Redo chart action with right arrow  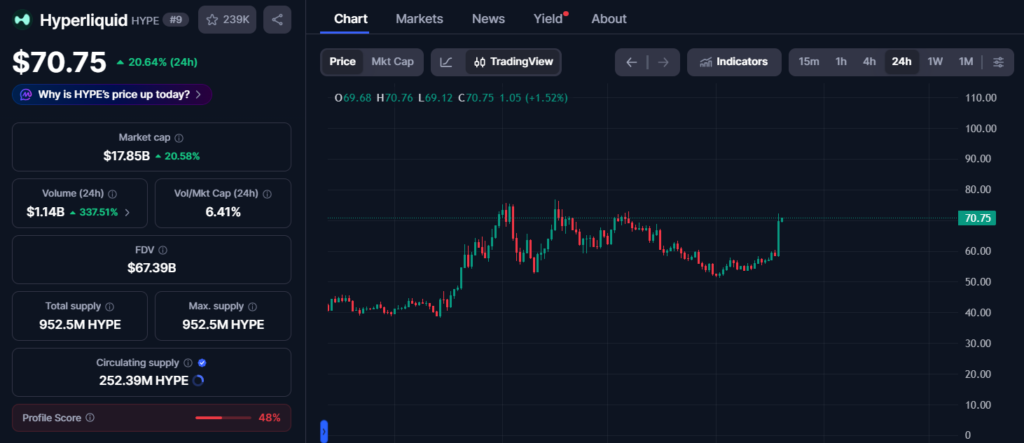tap(664, 62)
